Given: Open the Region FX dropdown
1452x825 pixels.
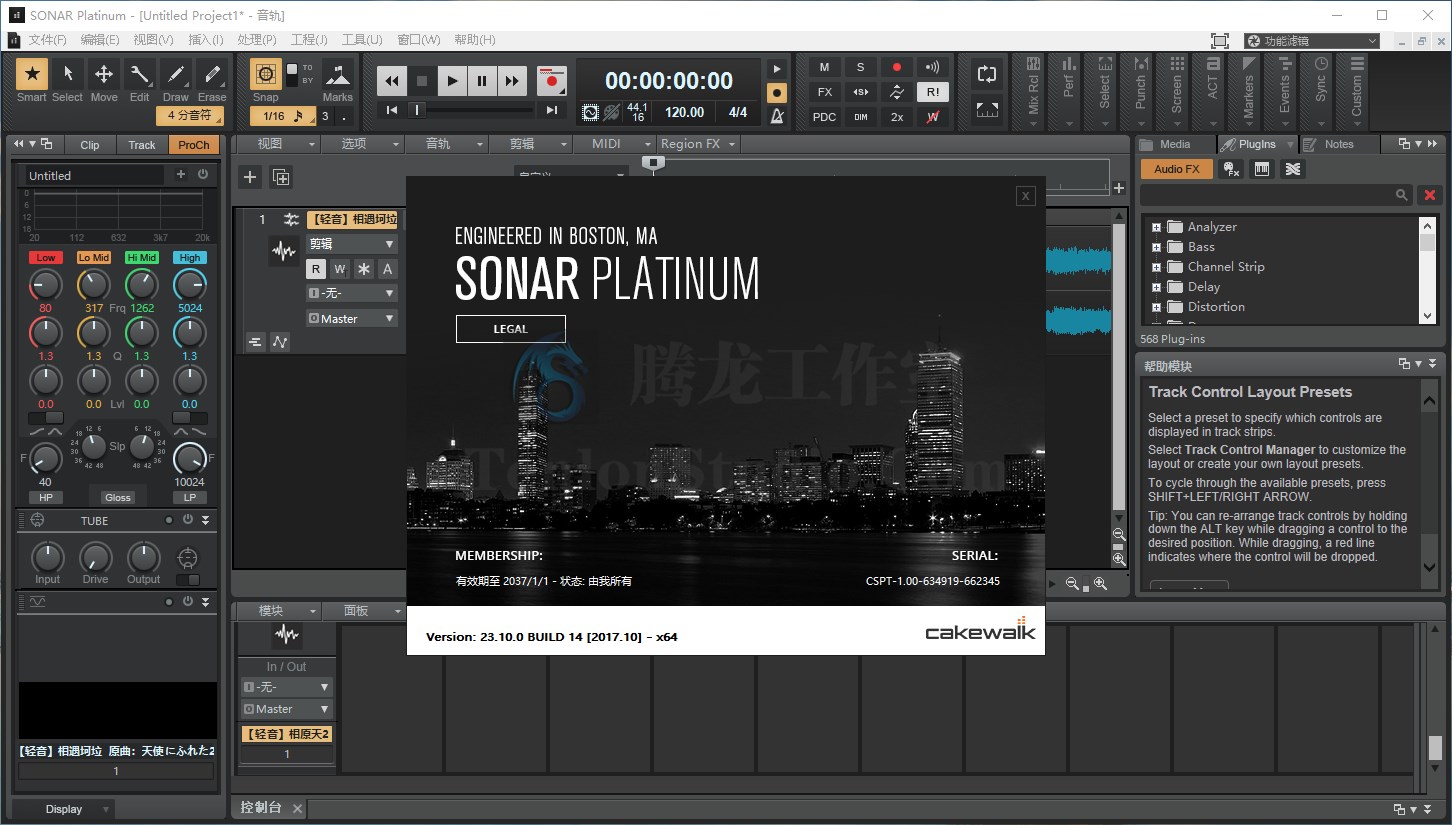Looking at the screenshot, I should [698, 144].
